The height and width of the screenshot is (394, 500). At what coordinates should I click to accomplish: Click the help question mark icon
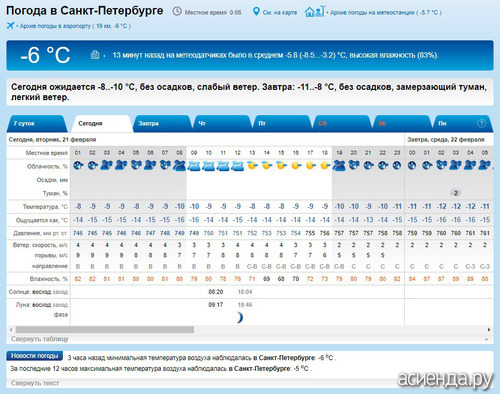click(x=481, y=123)
